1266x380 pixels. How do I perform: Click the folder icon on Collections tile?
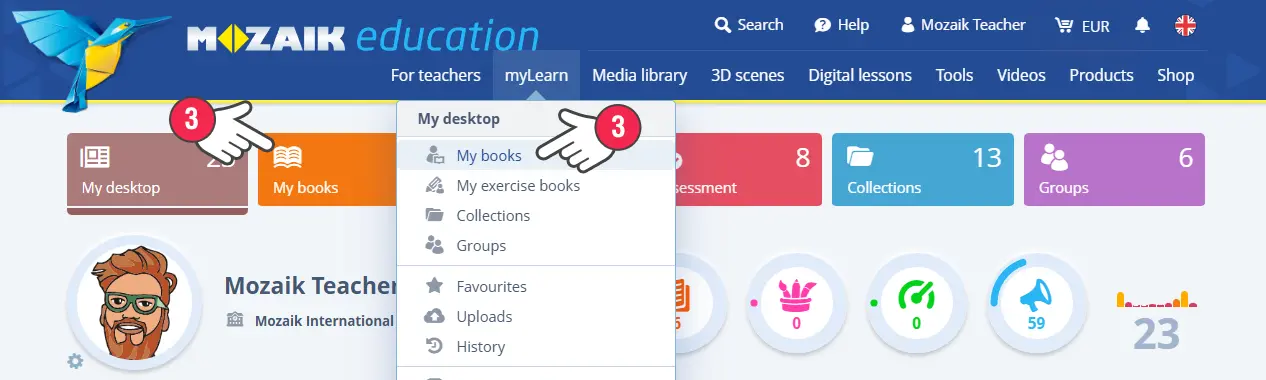pyautogui.click(x=861, y=157)
